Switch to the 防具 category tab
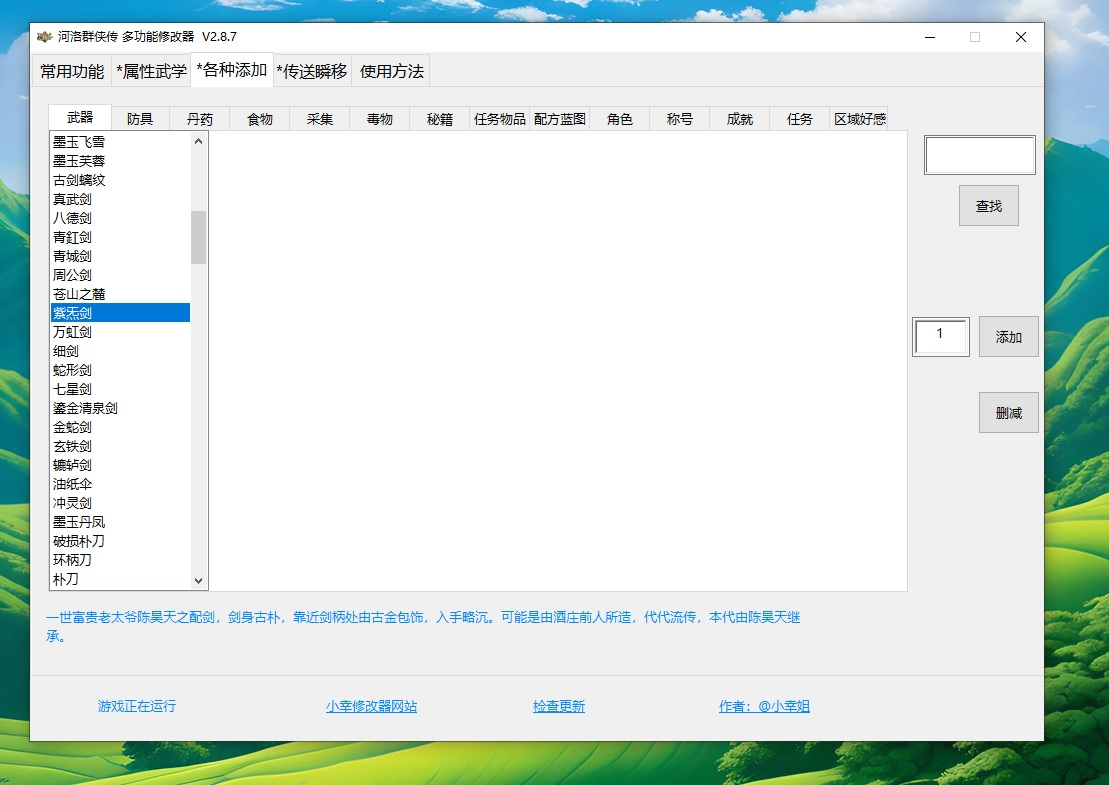Image resolution: width=1109 pixels, height=785 pixels. pos(140,119)
